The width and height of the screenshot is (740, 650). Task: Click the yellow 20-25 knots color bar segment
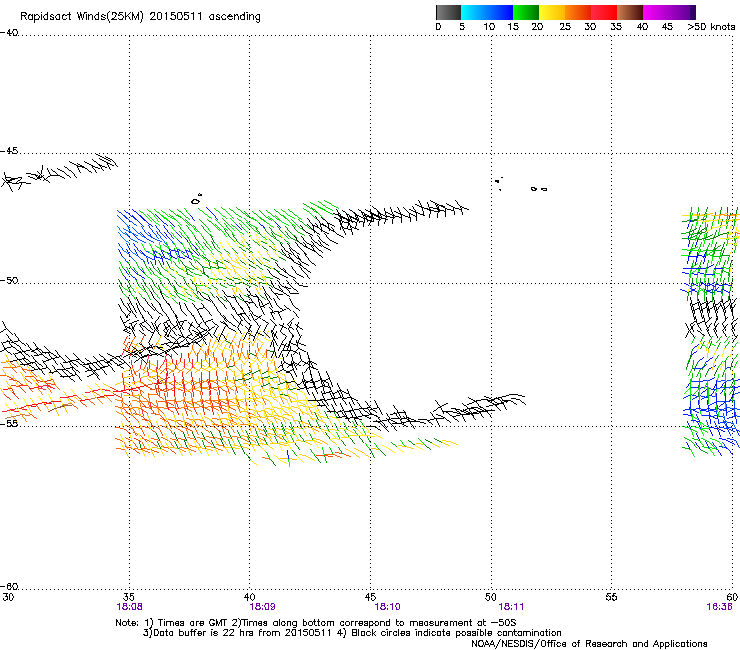[x=552, y=12]
